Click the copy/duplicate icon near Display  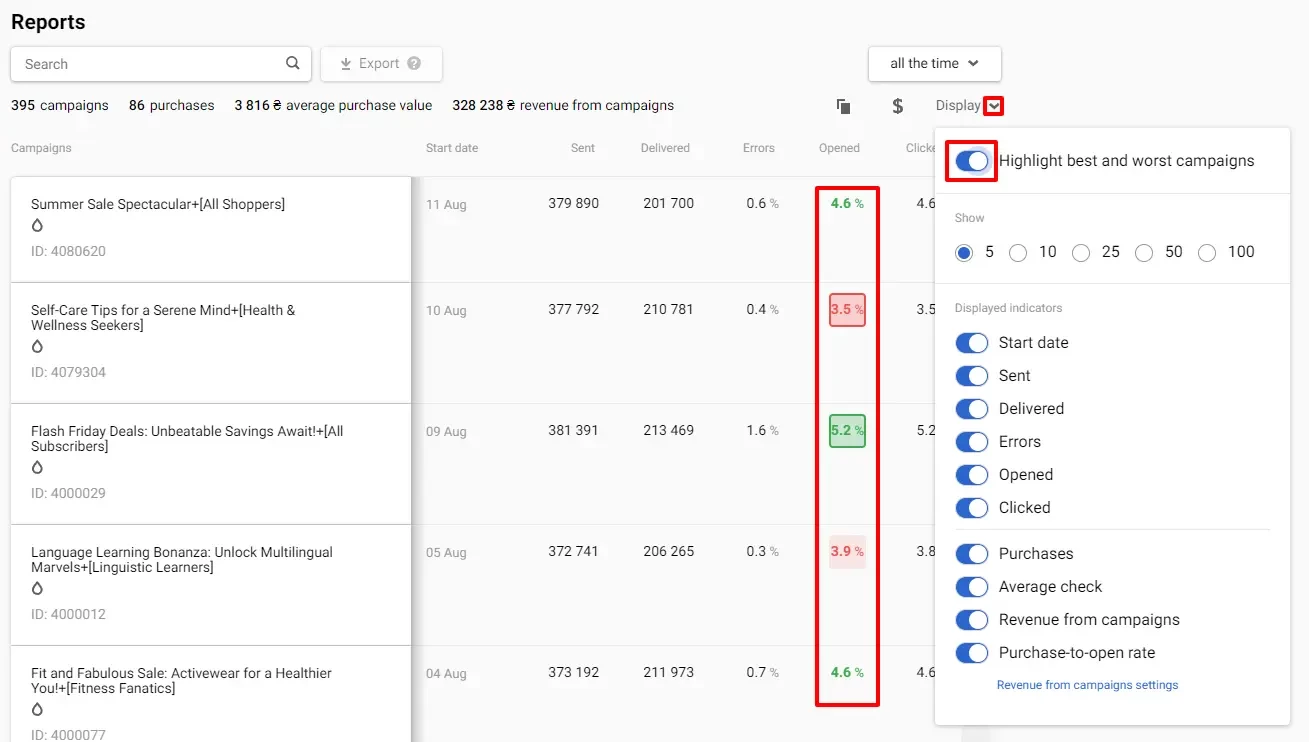(x=843, y=106)
